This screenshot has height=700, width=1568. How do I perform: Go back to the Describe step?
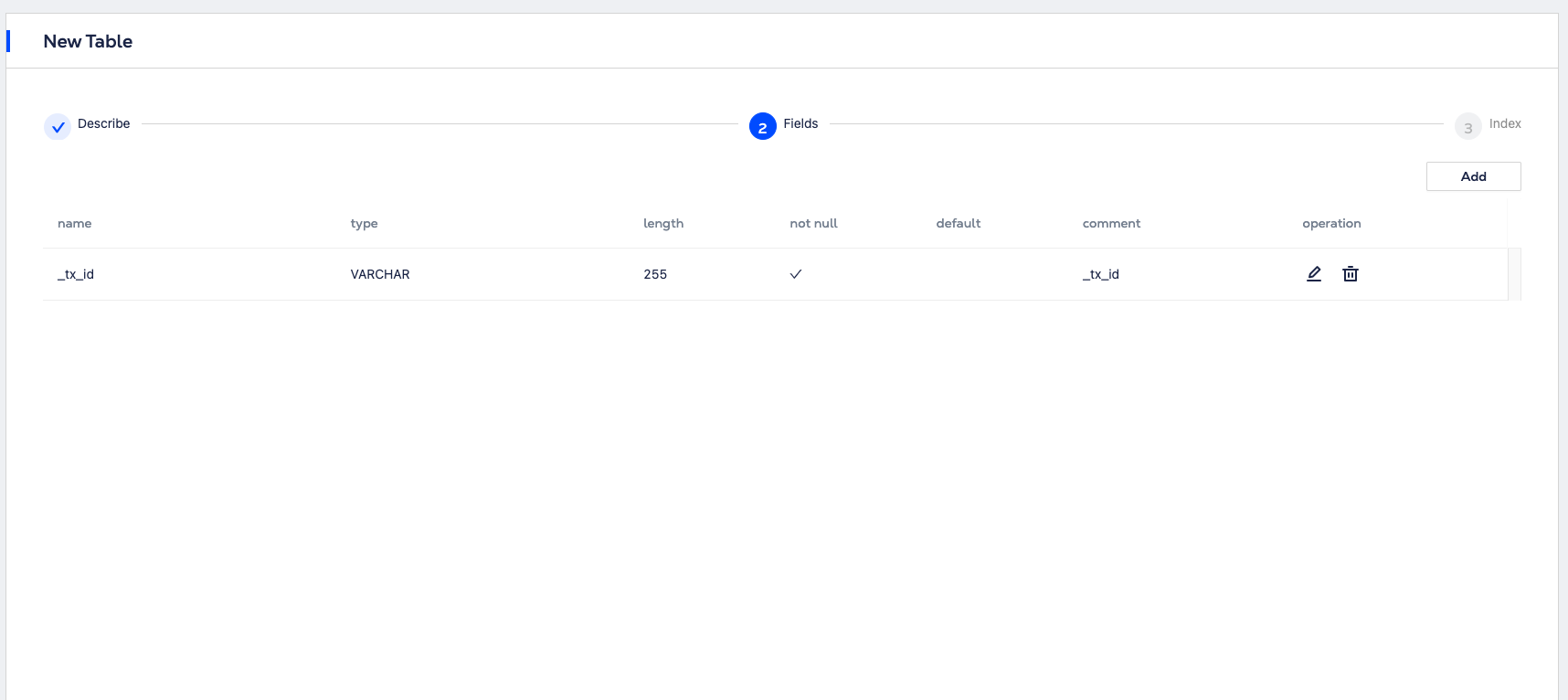pos(103,123)
